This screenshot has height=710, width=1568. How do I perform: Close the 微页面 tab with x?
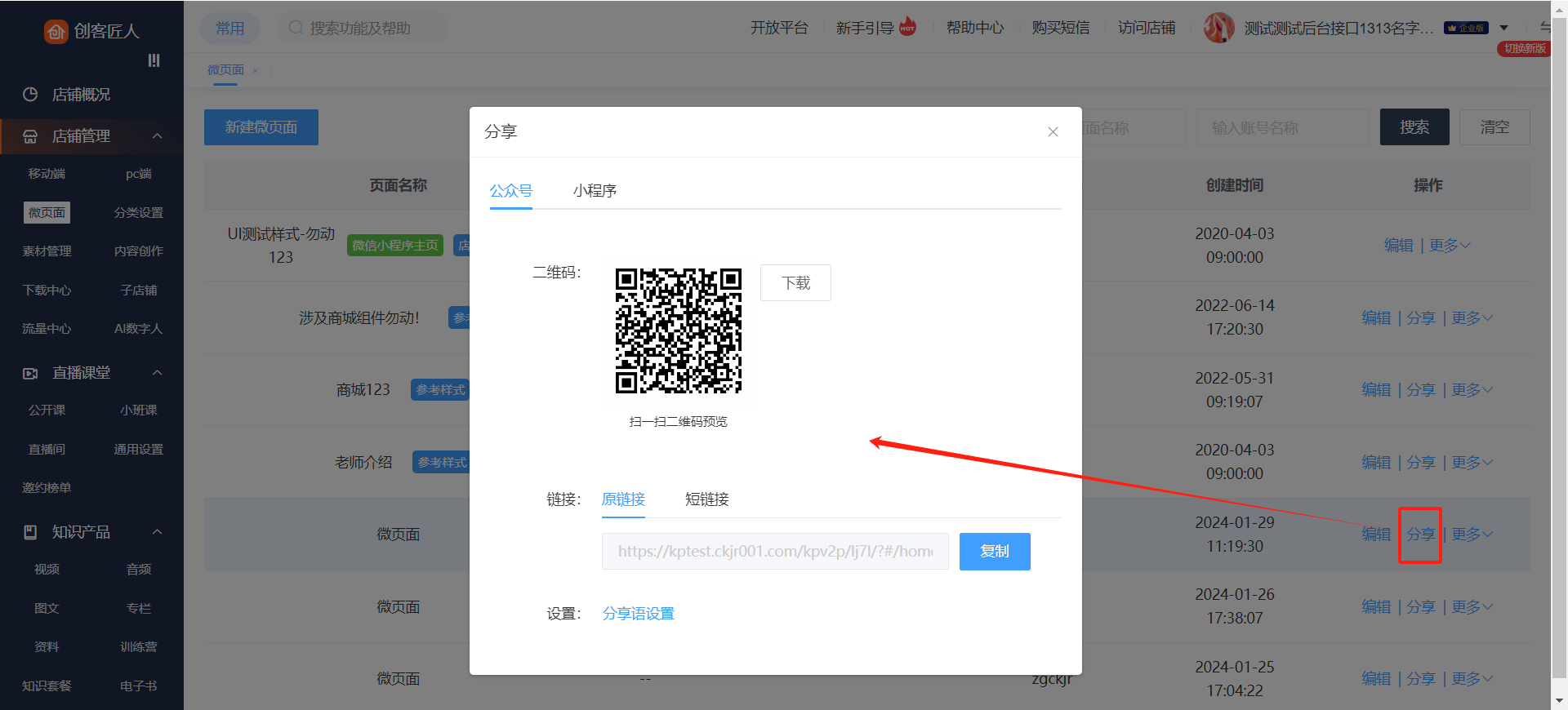[256, 71]
